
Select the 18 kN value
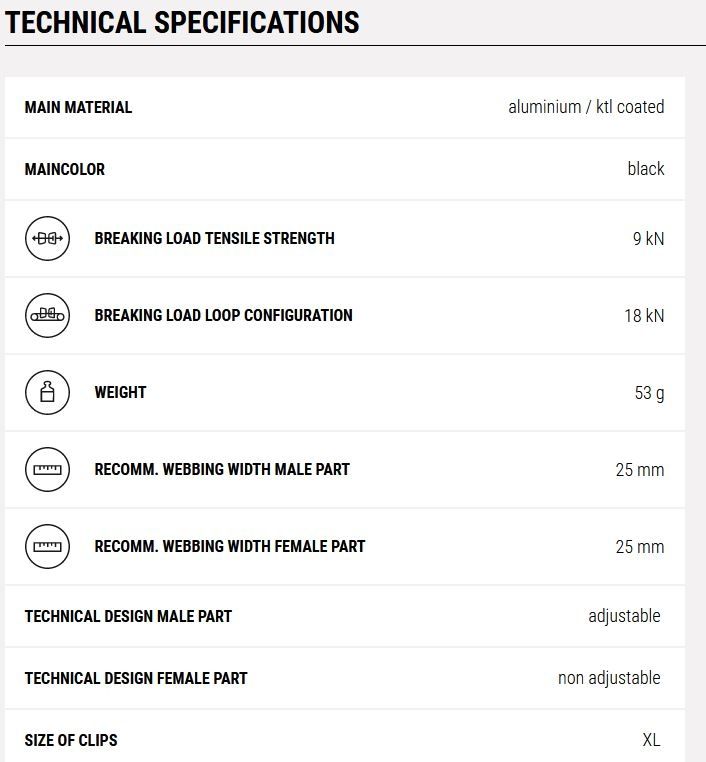pyautogui.click(x=644, y=316)
